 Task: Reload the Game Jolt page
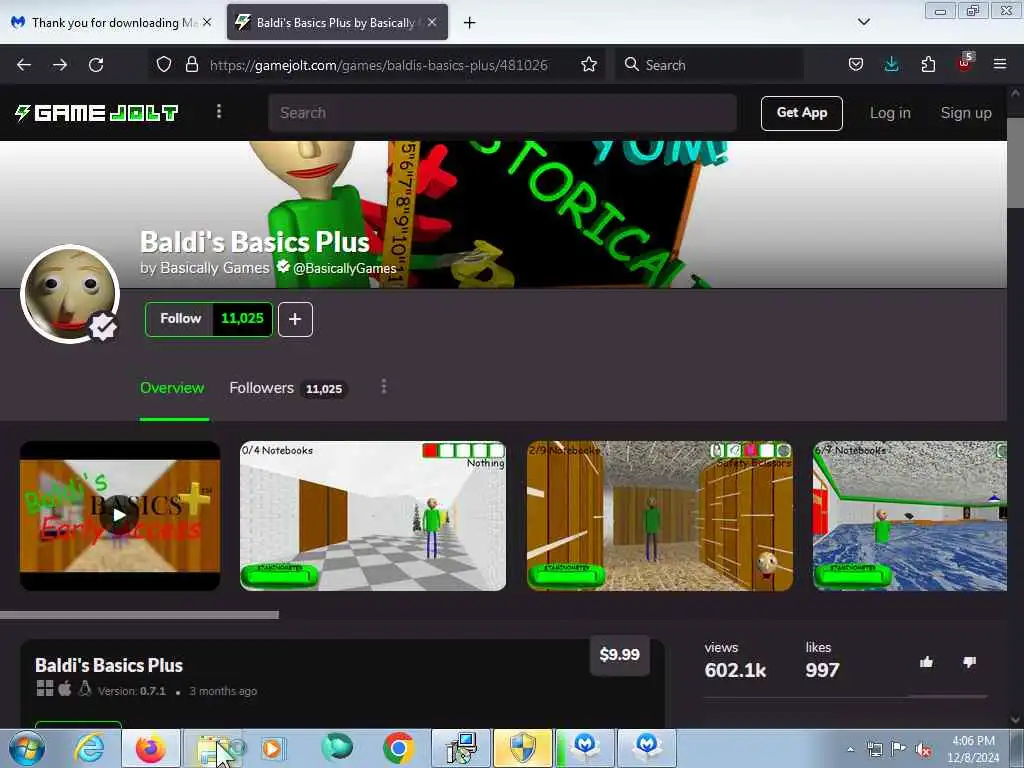(x=96, y=65)
